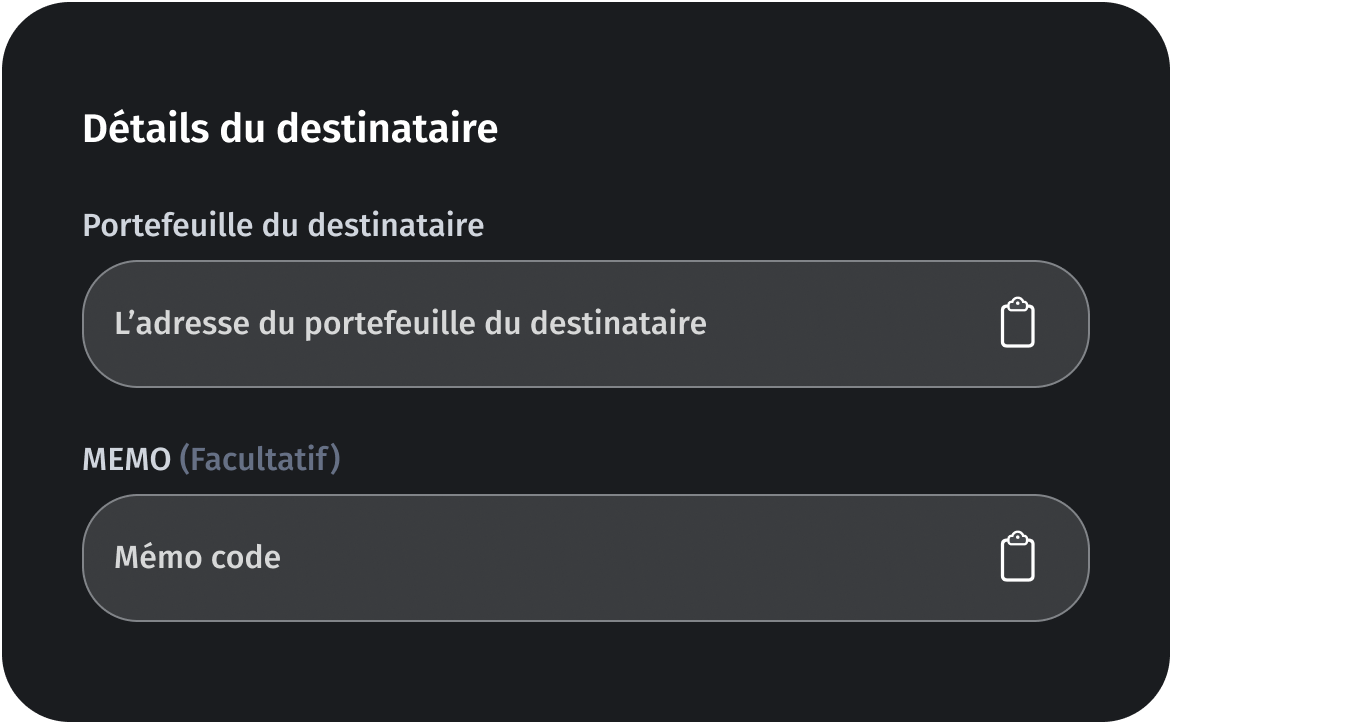This screenshot has width=1362, height=724.
Task: Click the 'Détails du destinataire' heading
Action: 290,127
